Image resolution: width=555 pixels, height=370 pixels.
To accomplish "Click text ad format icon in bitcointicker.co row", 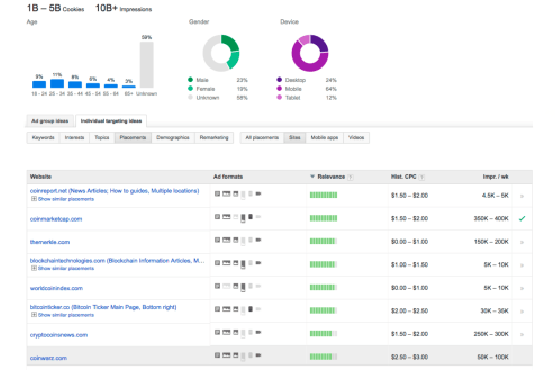I will pos(217,309).
